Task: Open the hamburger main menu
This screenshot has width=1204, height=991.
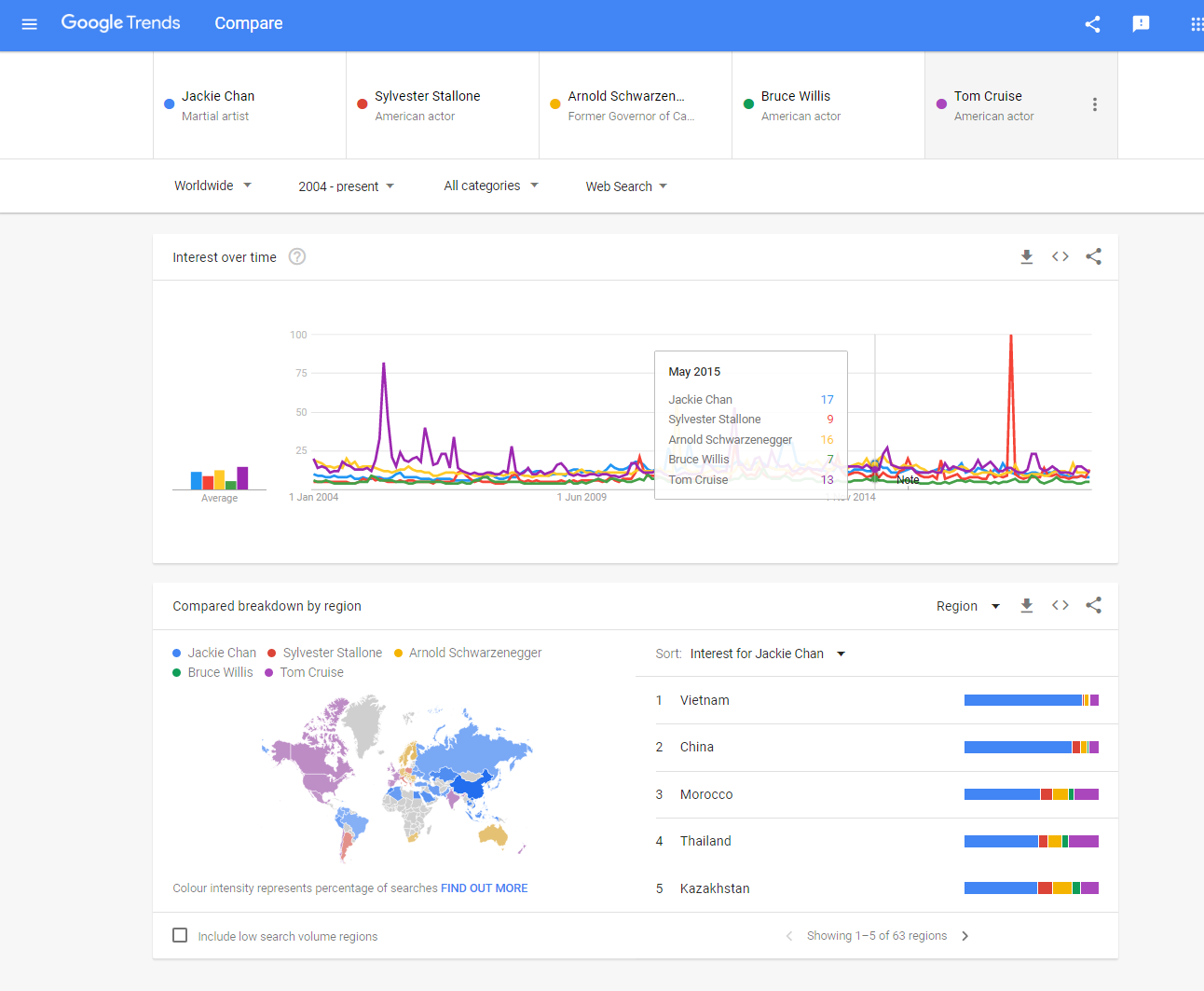Action: click(29, 24)
